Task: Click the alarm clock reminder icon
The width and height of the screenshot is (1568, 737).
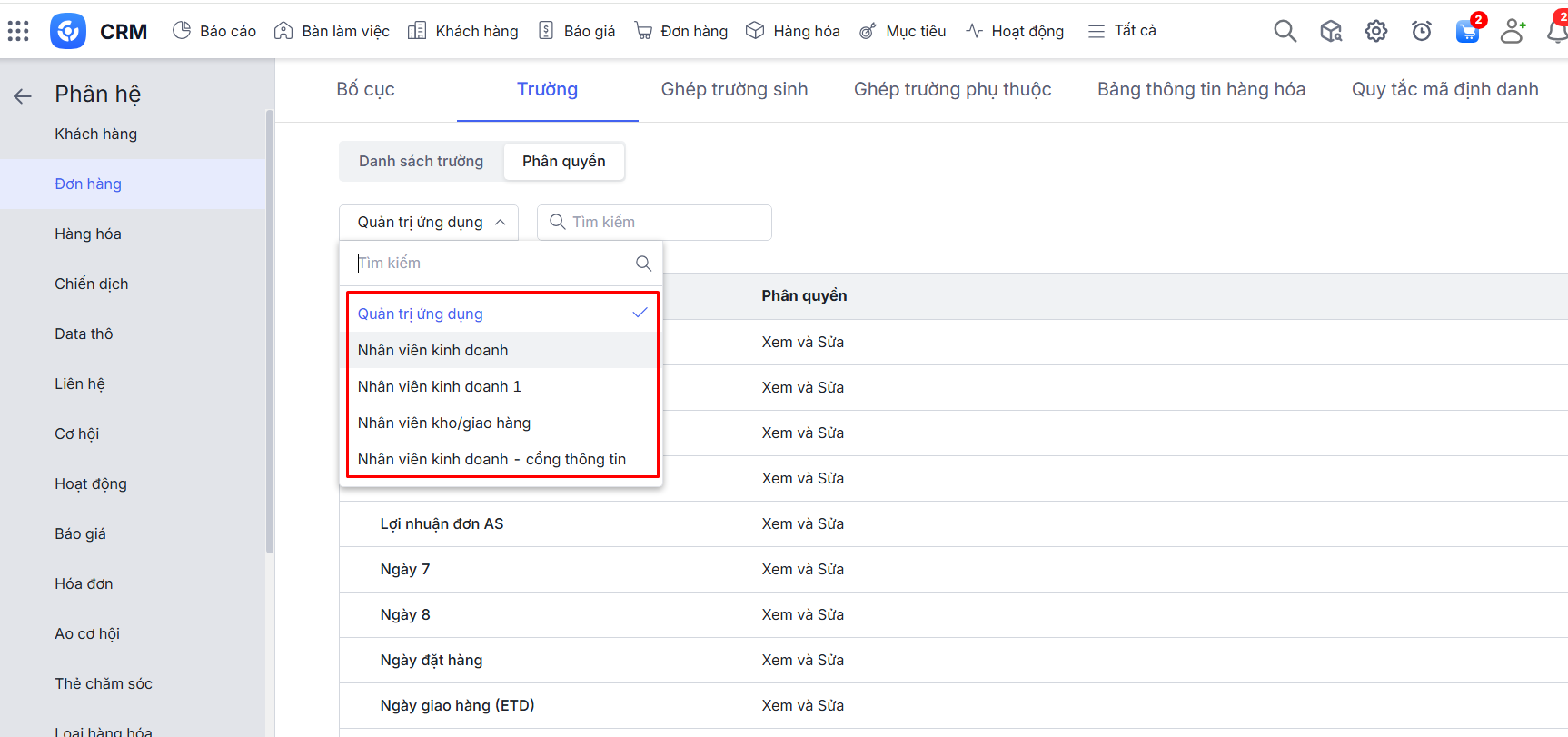Action: [1422, 31]
